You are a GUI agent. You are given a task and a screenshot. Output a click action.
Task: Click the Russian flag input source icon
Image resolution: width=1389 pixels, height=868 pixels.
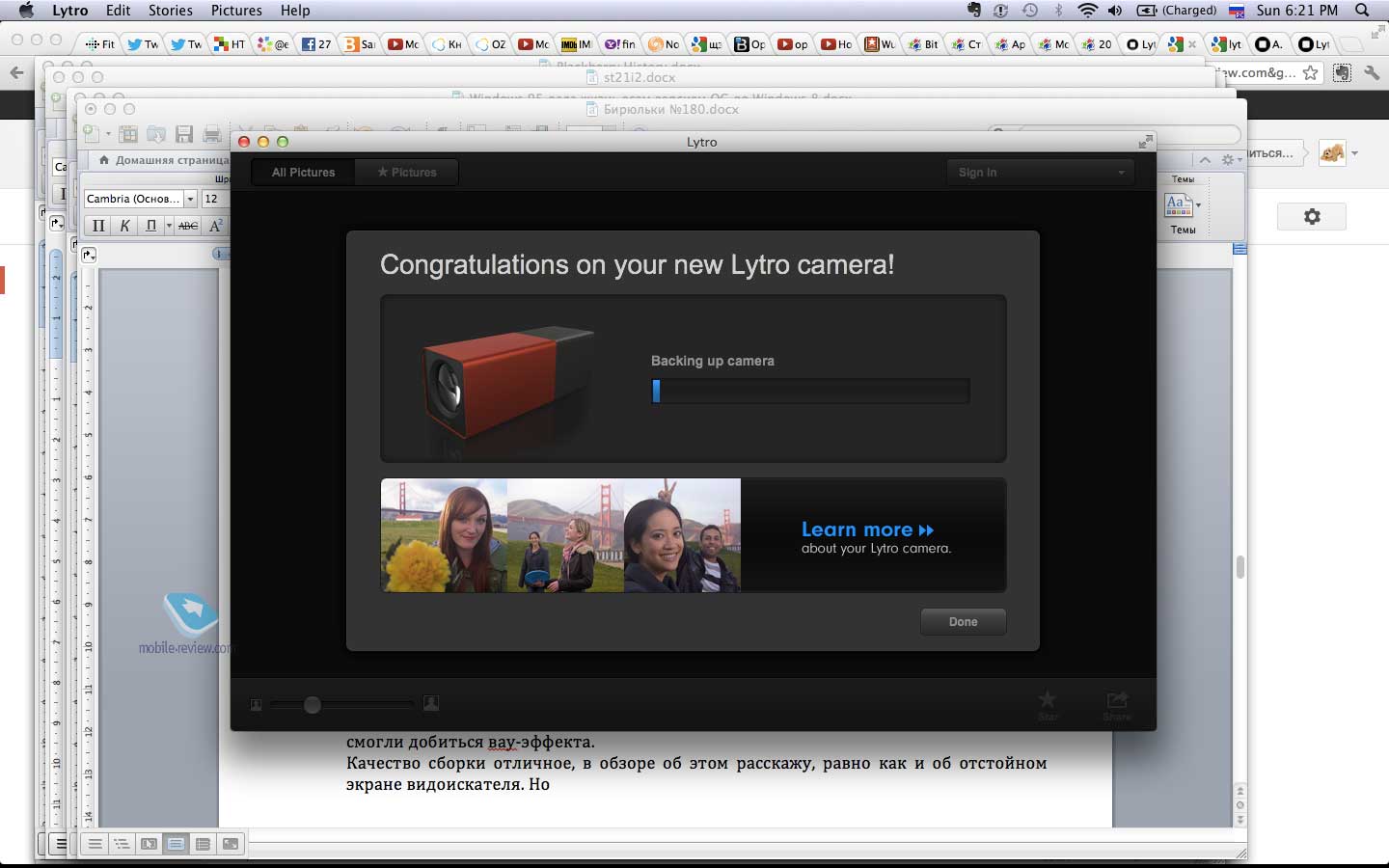pyautogui.click(x=1236, y=11)
